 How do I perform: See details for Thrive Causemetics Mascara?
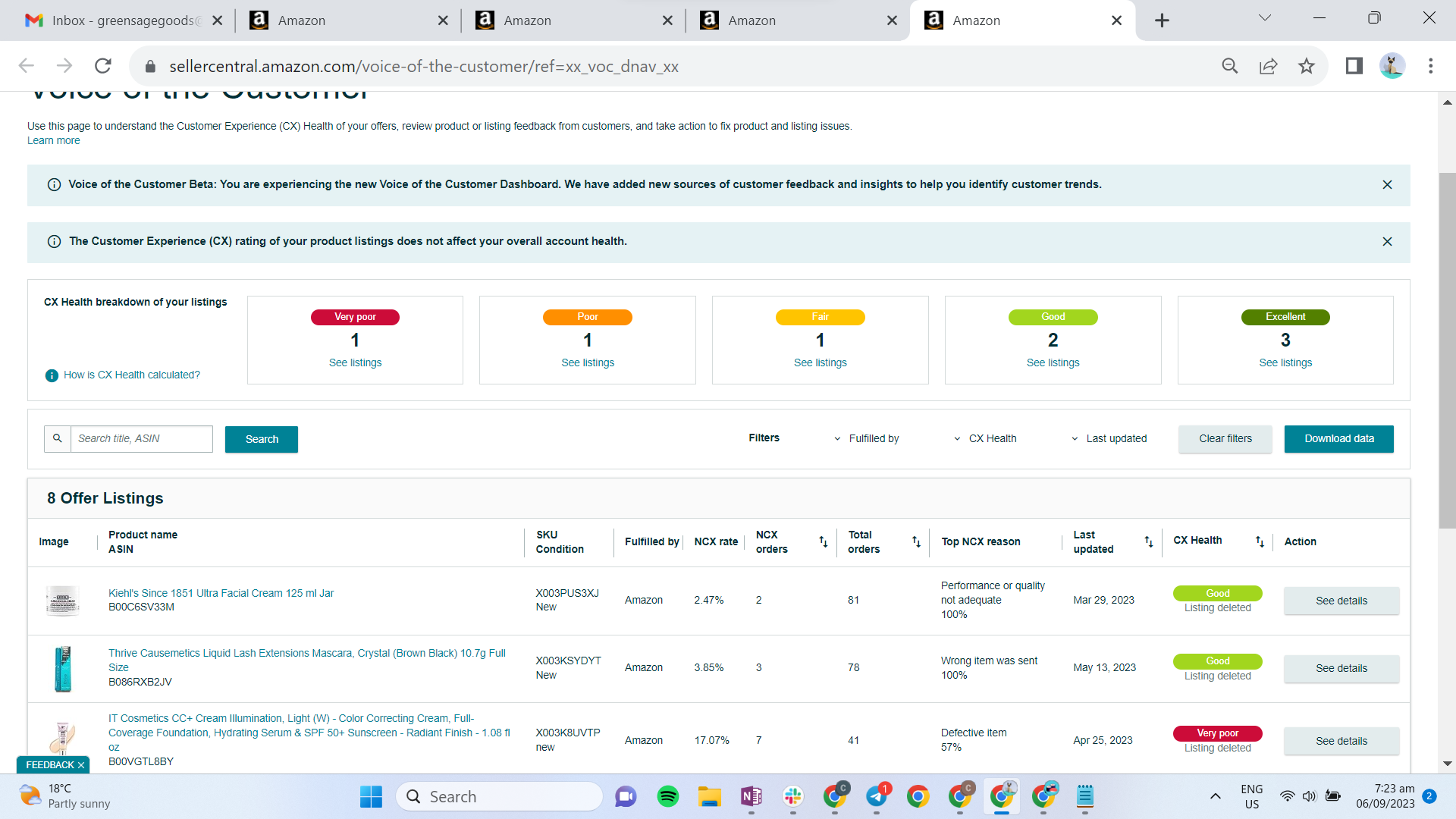[x=1341, y=668]
